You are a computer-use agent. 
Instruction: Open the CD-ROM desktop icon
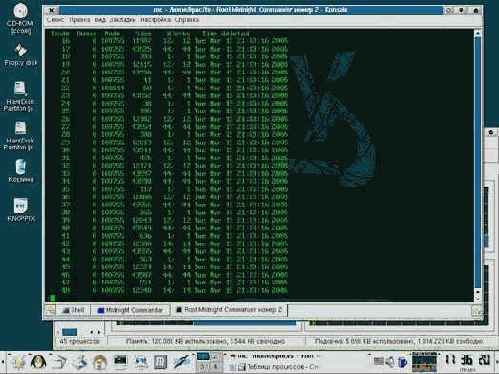pos(20,18)
